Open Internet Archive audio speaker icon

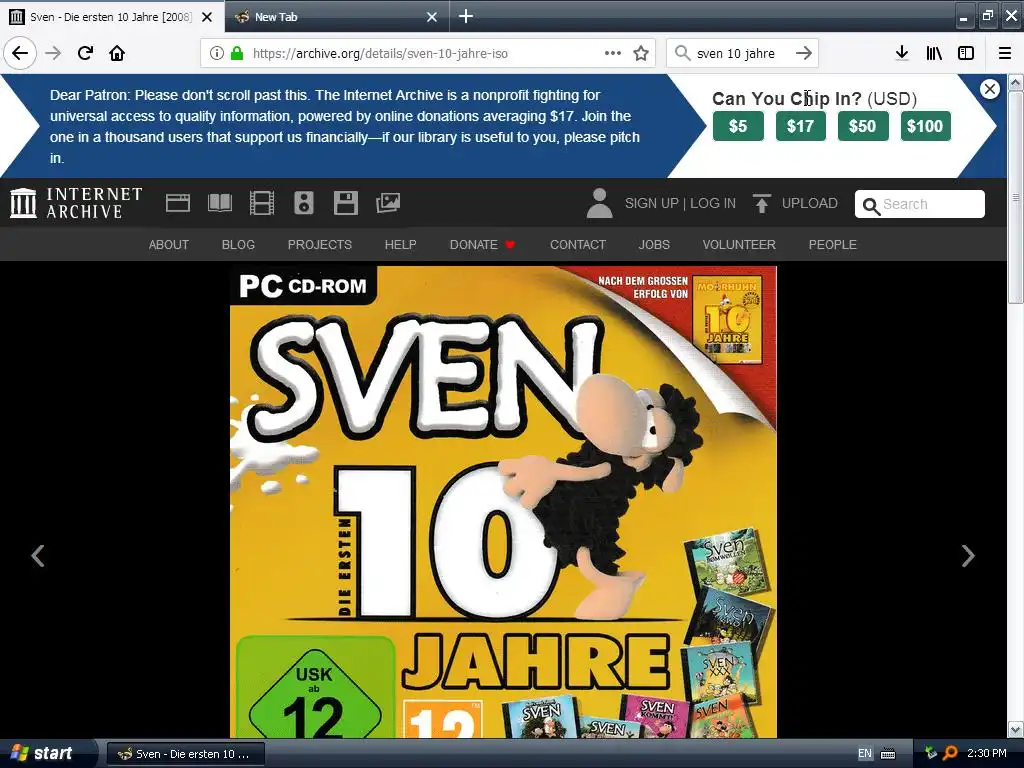(304, 203)
